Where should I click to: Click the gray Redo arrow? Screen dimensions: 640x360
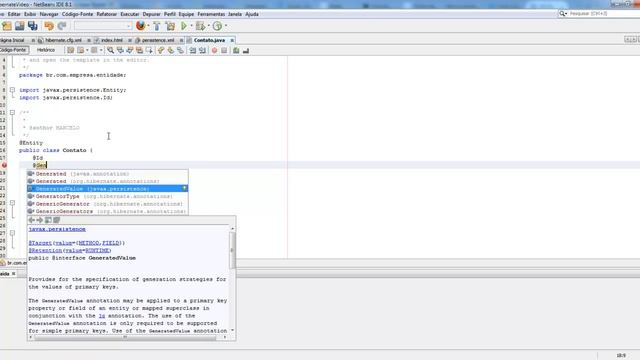click(62, 26)
